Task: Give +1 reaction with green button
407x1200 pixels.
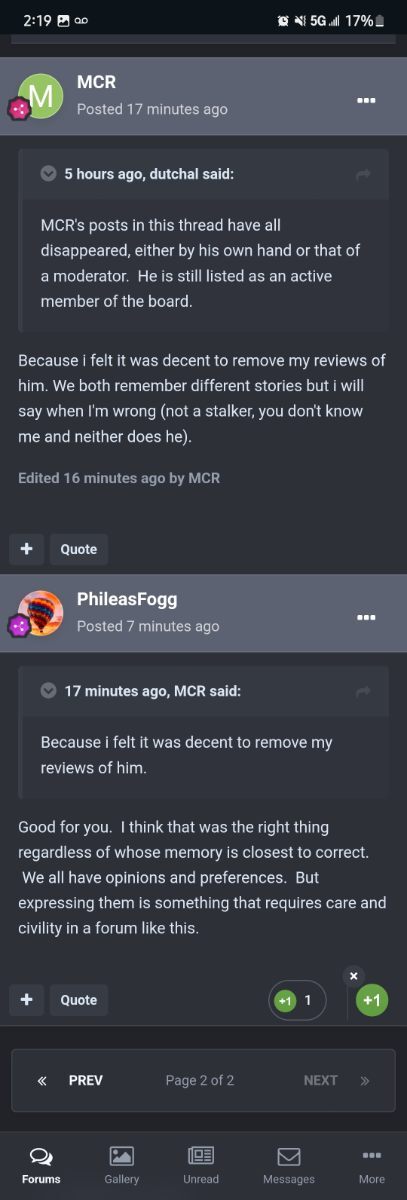Action: (371, 1000)
